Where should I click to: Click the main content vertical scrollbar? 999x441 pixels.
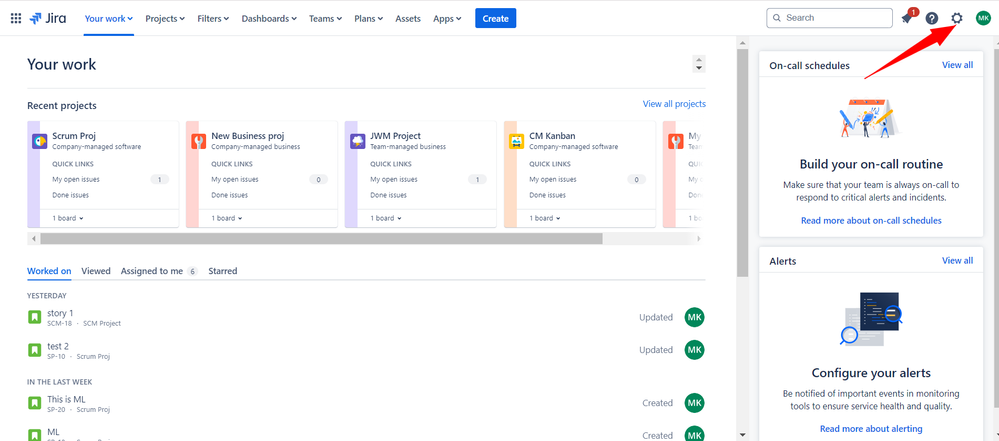click(x=742, y=163)
